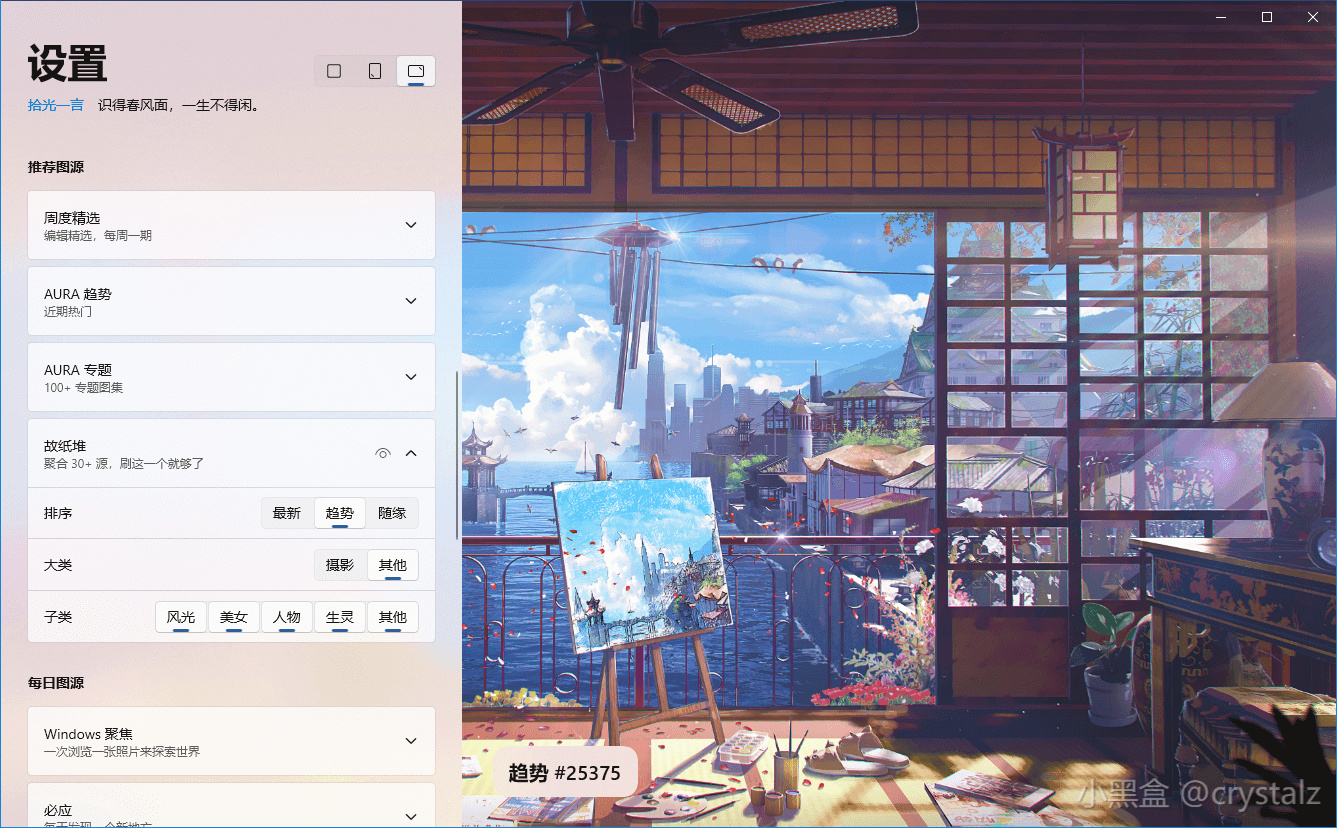Click the 趋势 #25375 badge

pyautogui.click(x=565, y=773)
